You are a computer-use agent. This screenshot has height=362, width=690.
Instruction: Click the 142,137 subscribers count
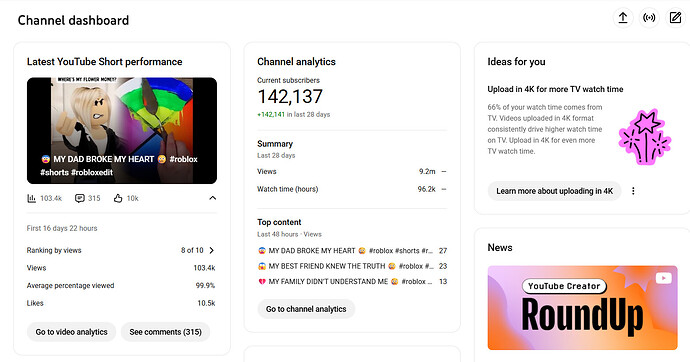(290, 97)
